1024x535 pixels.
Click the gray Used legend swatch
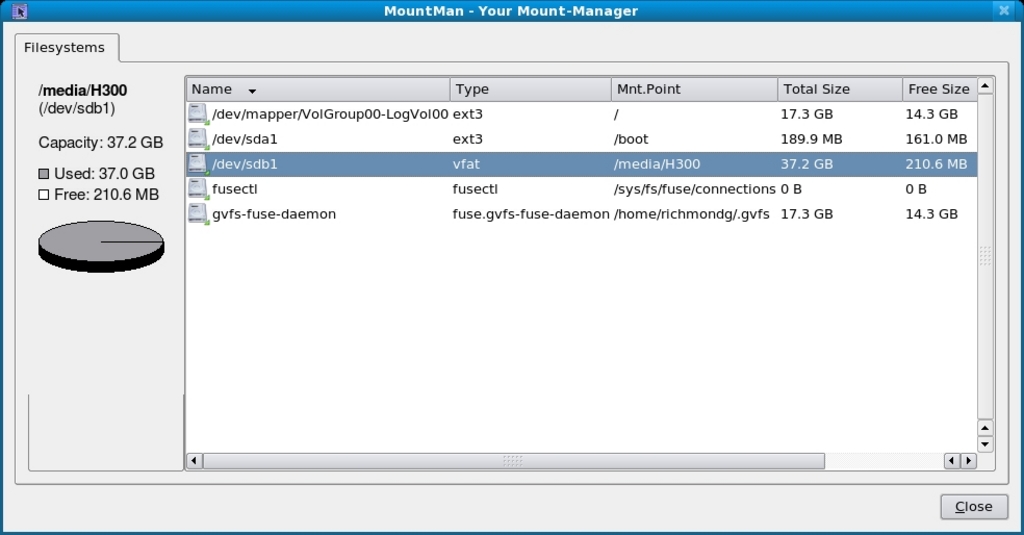(x=44, y=174)
